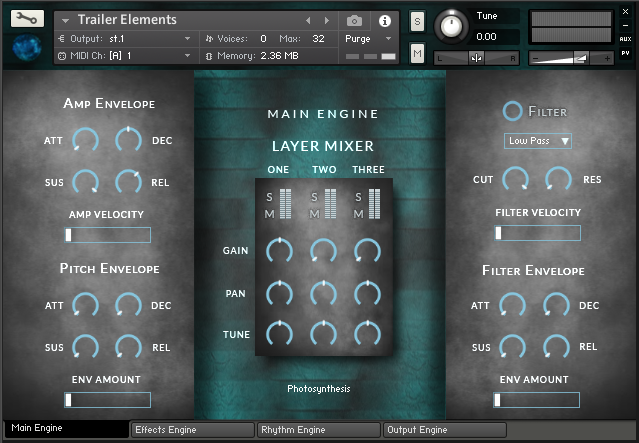The width and height of the screenshot is (639, 443).
Task: Click the Pitch Envelope ENV AMOUNT slider
Action: pyautogui.click(x=108, y=400)
